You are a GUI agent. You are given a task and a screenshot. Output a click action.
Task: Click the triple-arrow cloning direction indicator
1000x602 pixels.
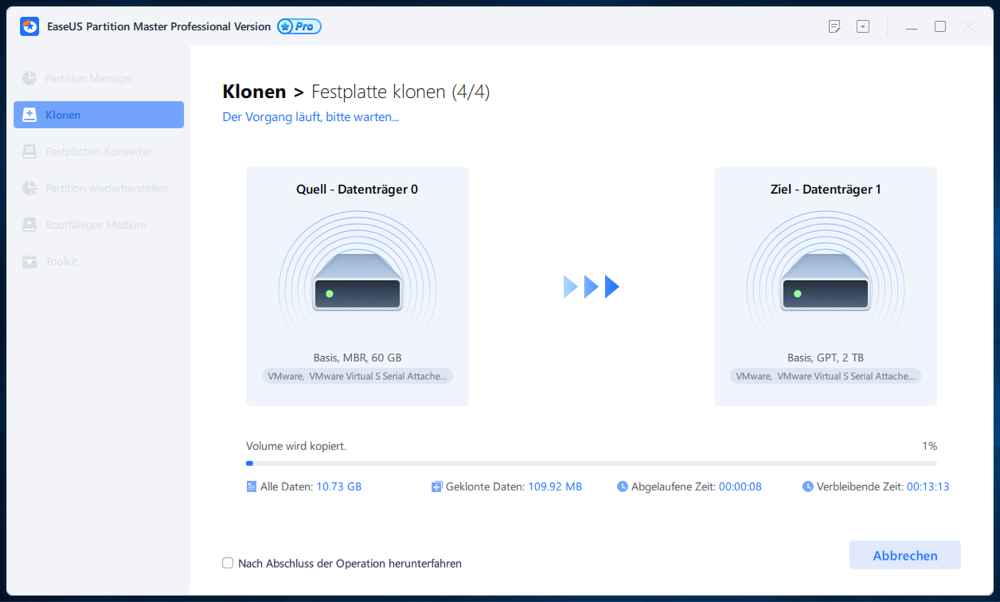[591, 287]
